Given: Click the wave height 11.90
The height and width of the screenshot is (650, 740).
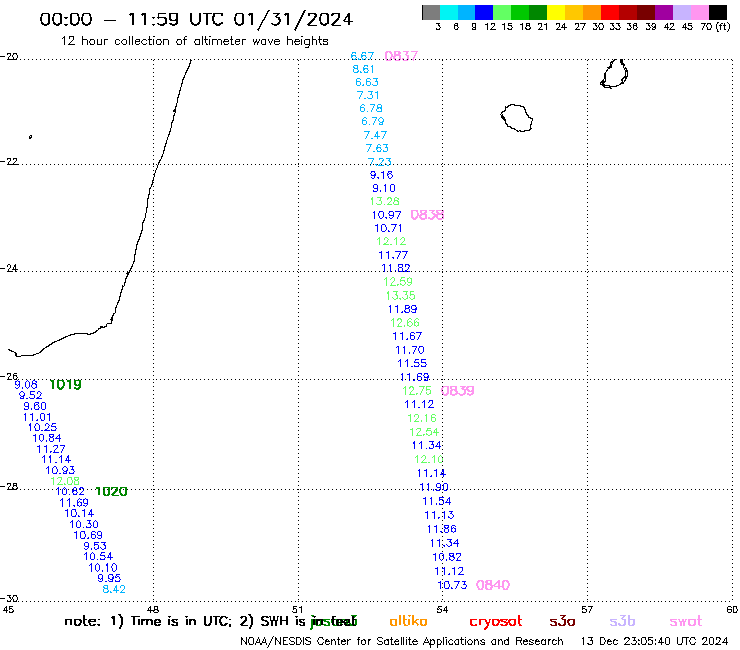Looking at the screenshot, I should [434, 487].
